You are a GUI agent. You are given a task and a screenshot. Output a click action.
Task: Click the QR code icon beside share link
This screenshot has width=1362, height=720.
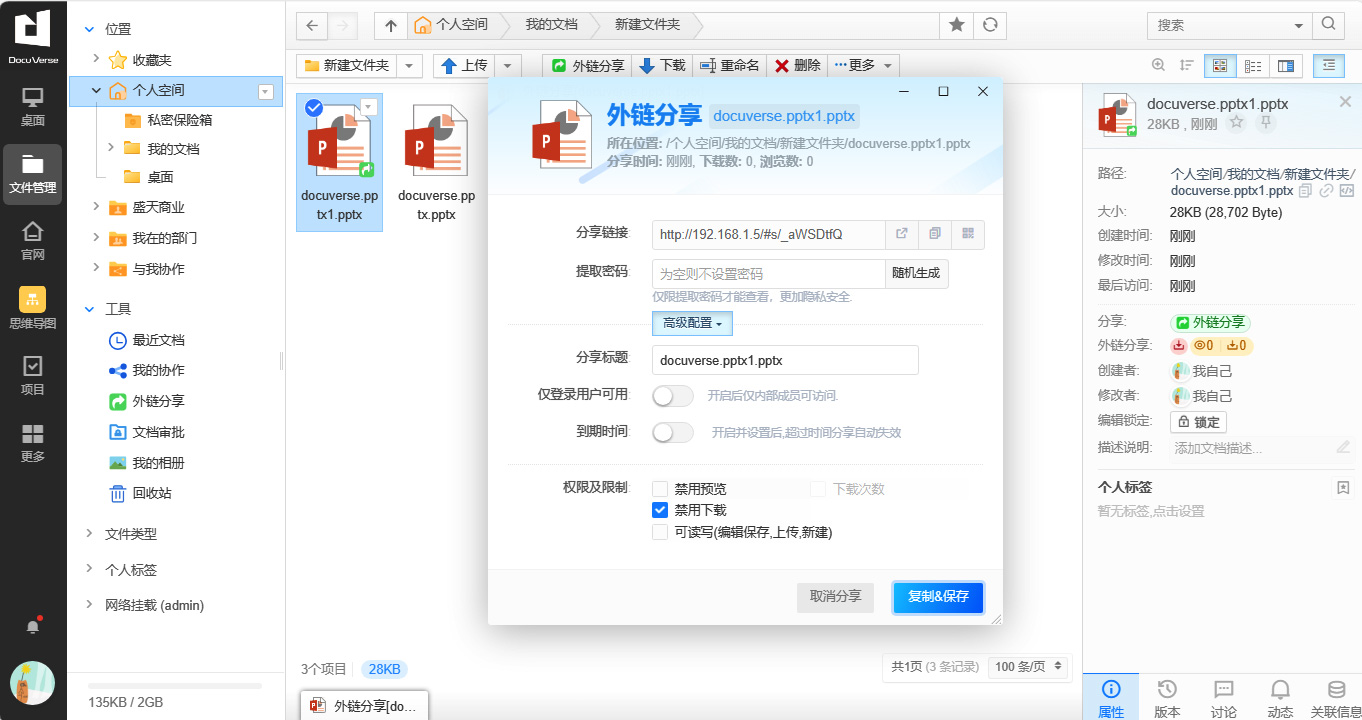(x=968, y=234)
